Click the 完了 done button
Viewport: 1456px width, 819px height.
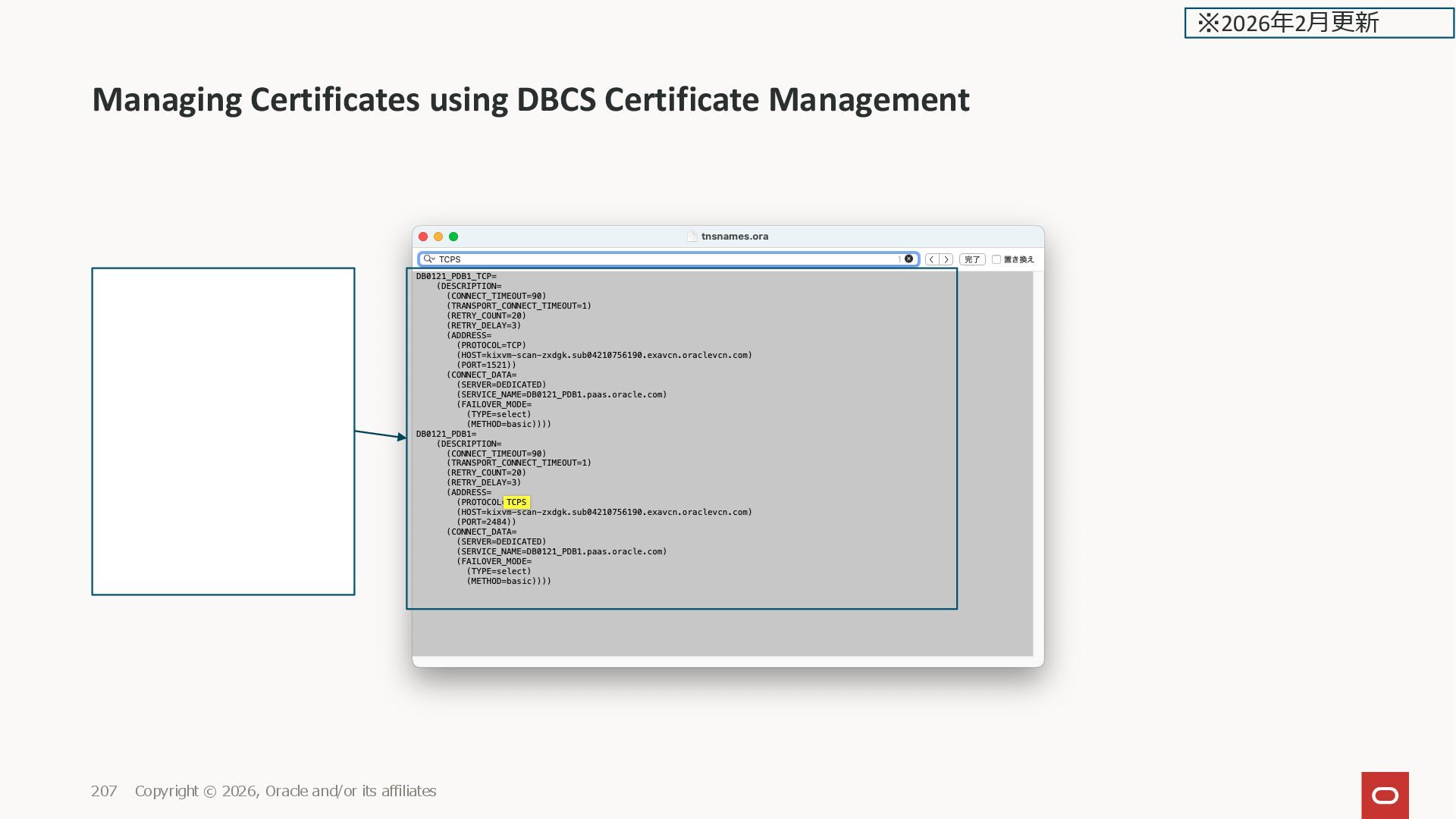[x=971, y=259]
